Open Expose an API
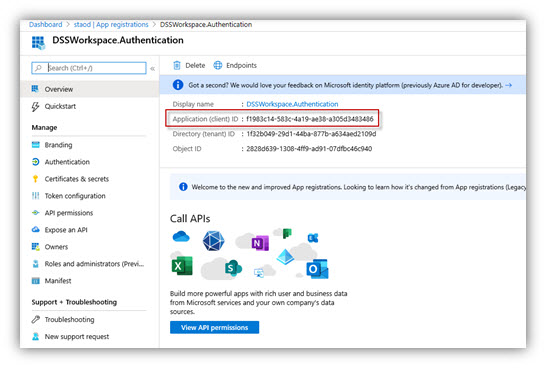 (x=66, y=230)
